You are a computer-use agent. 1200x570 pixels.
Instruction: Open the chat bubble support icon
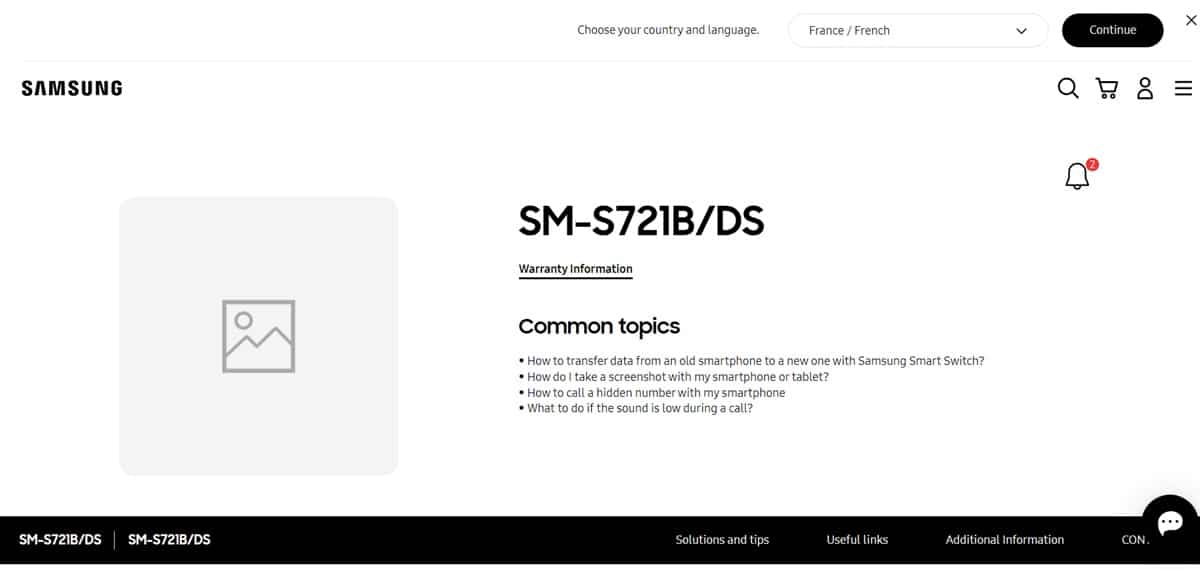click(1170, 522)
